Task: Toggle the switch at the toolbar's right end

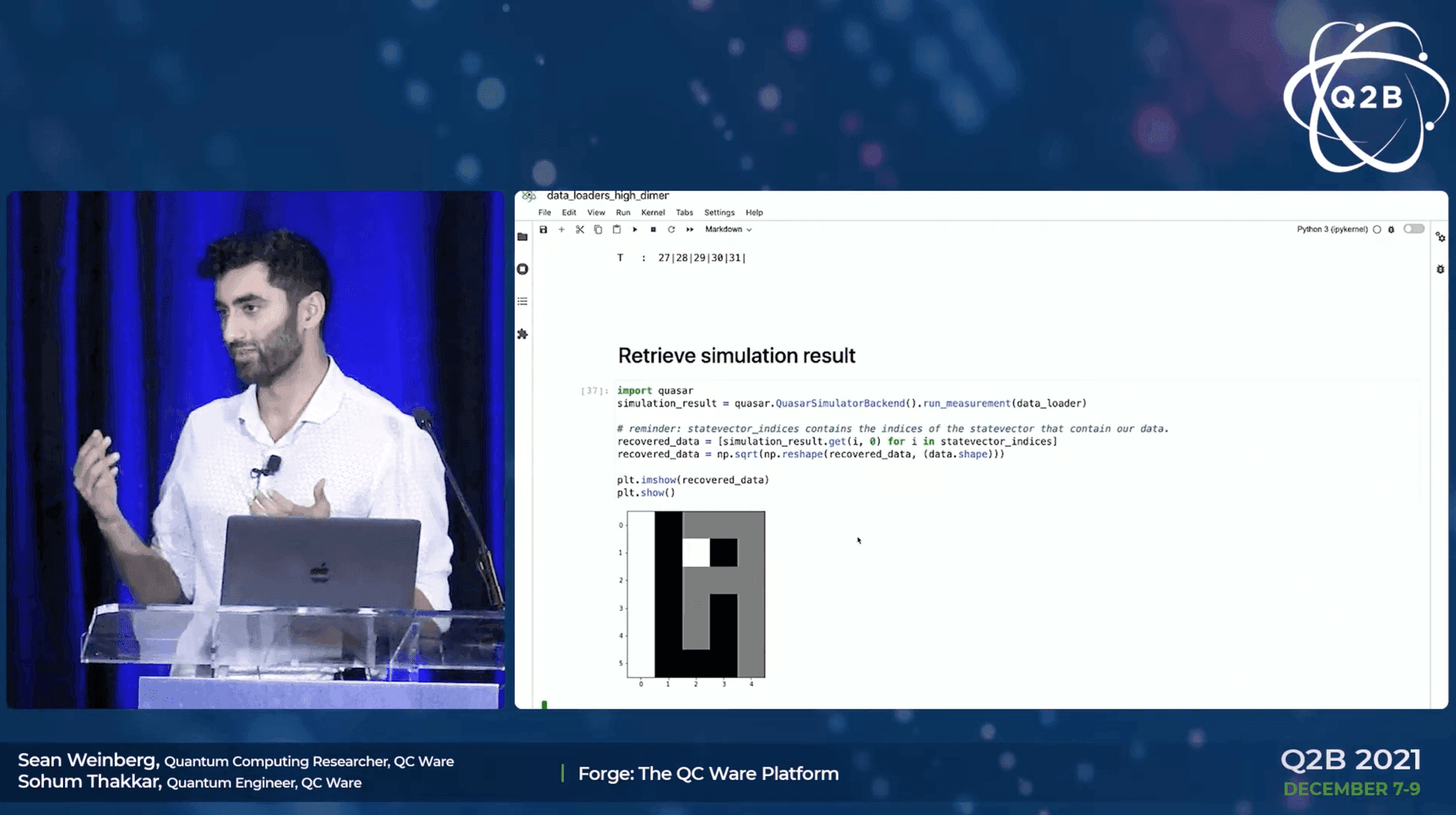Action: click(1414, 228)
